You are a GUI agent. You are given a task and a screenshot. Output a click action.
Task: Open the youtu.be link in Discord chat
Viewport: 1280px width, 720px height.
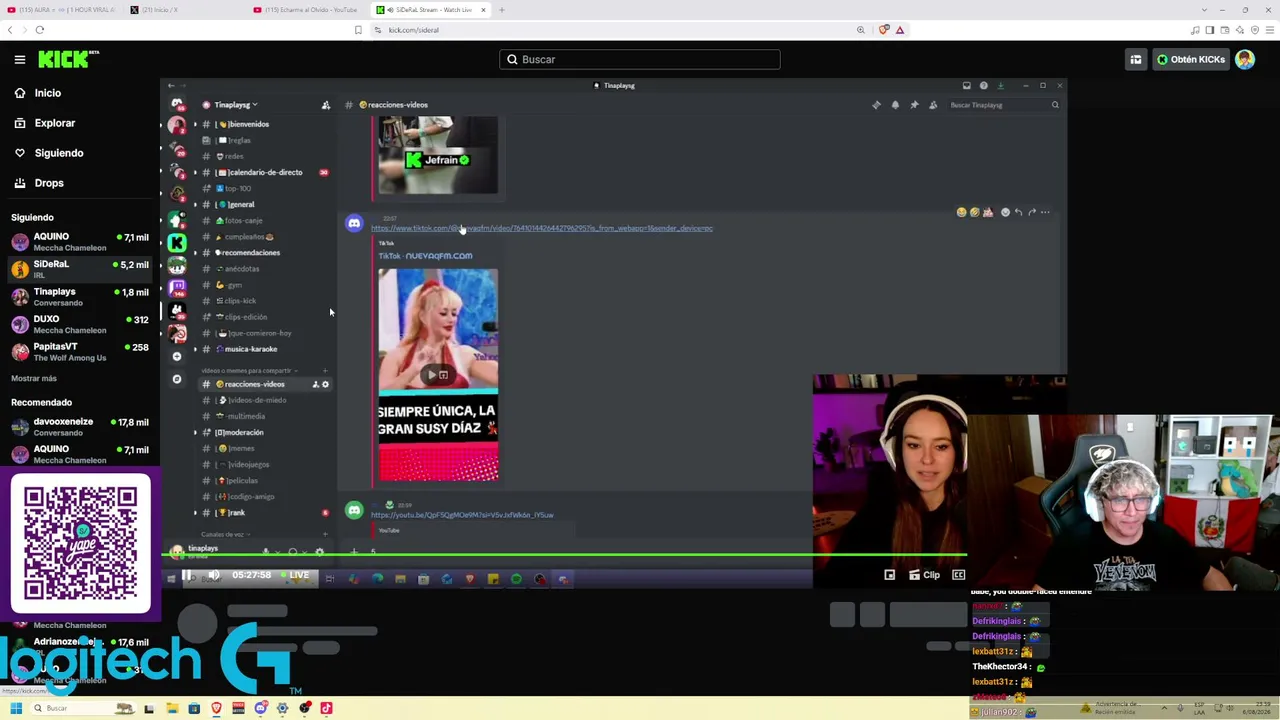(x=462, y=515)
